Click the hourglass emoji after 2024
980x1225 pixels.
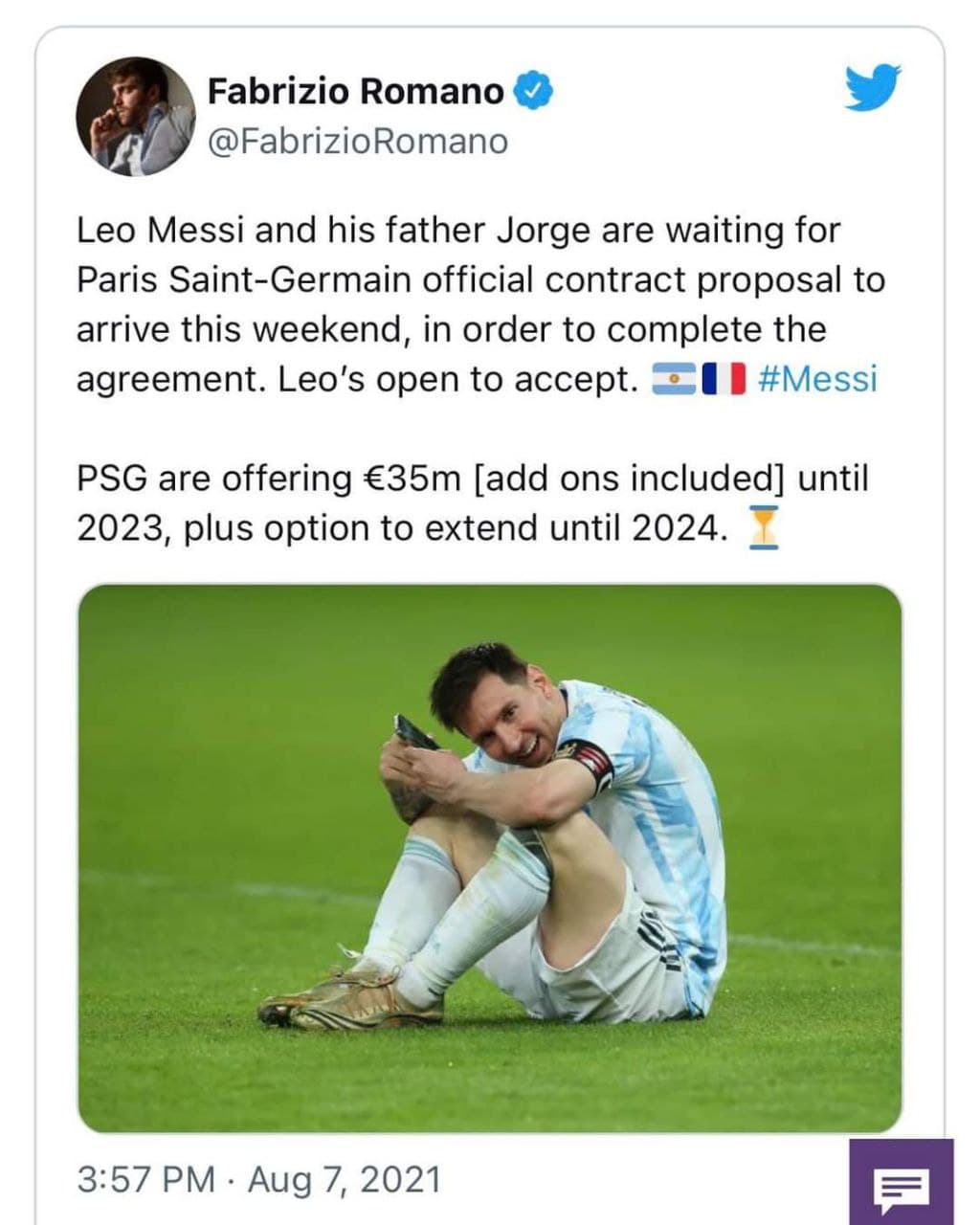[762, 528]
